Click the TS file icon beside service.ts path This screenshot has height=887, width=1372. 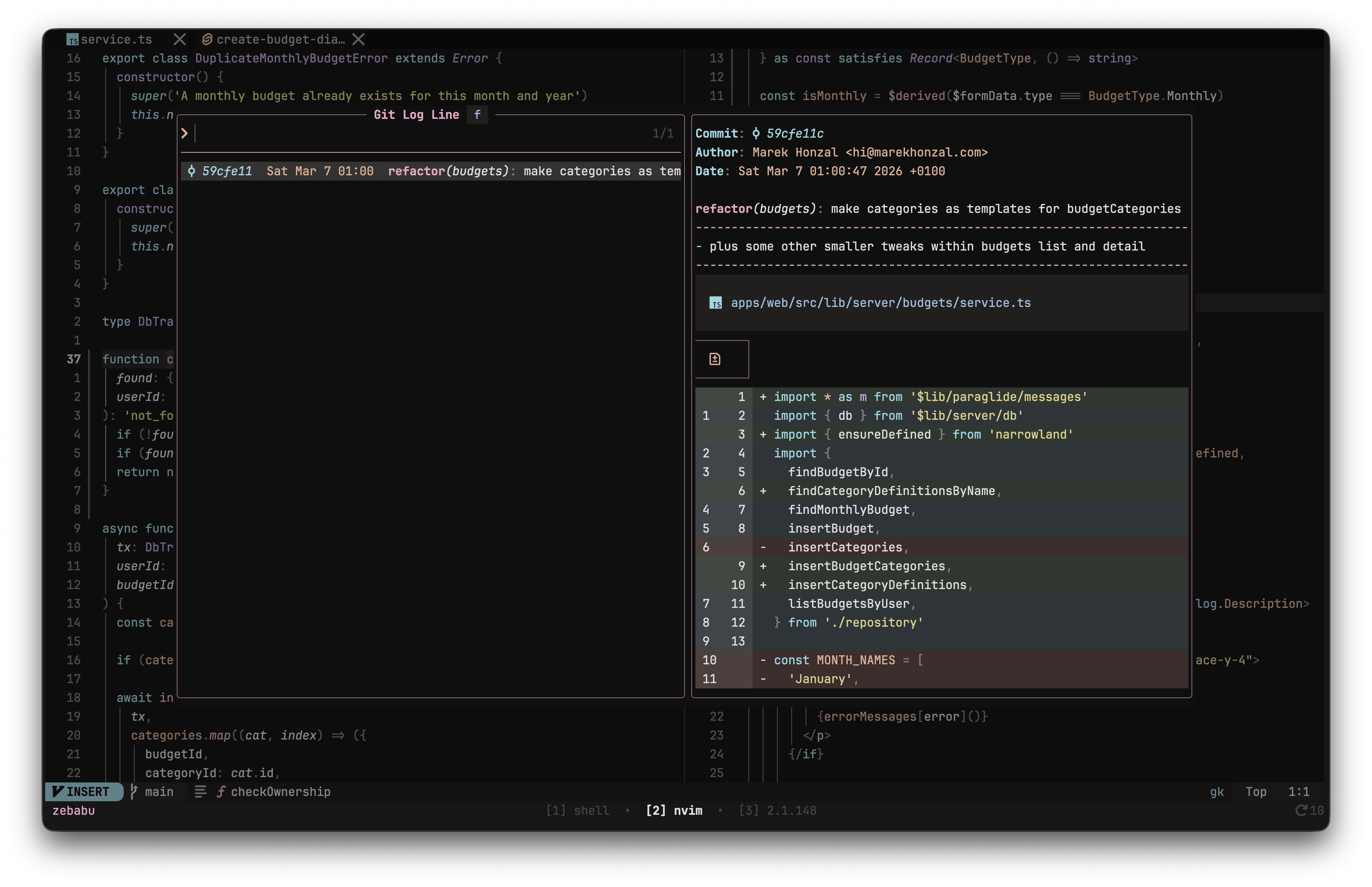coord(716,304)
